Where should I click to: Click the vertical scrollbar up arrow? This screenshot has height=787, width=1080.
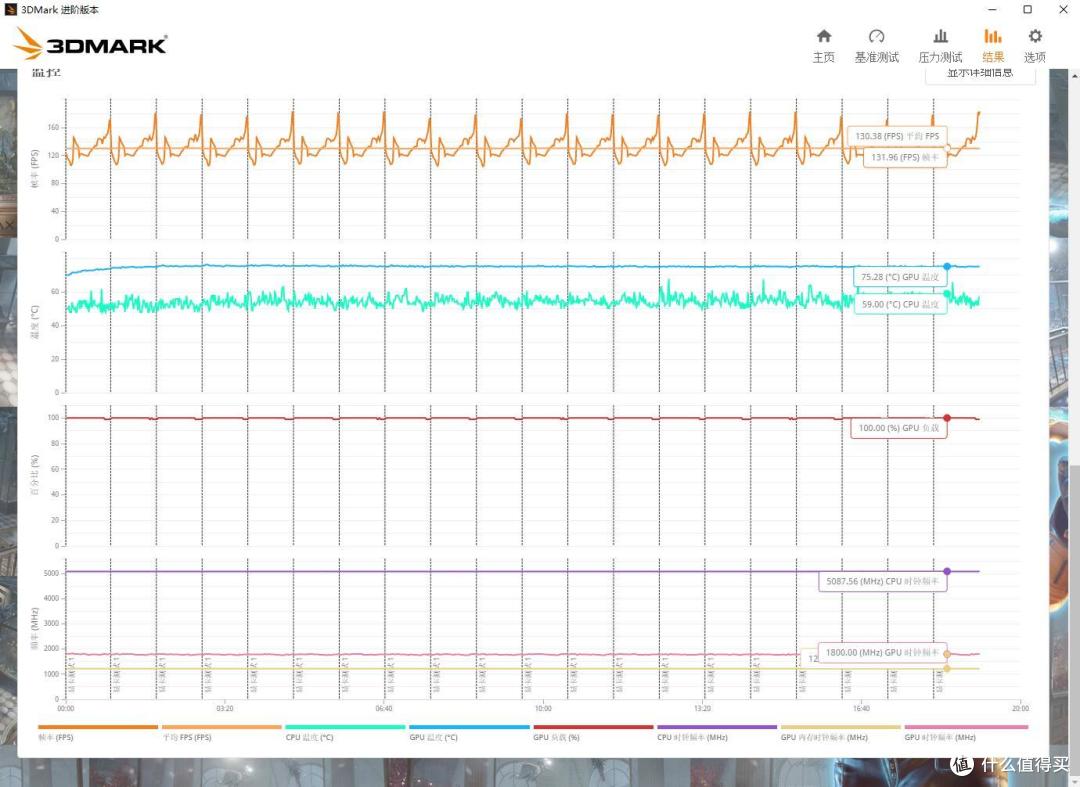[1074, 74]
